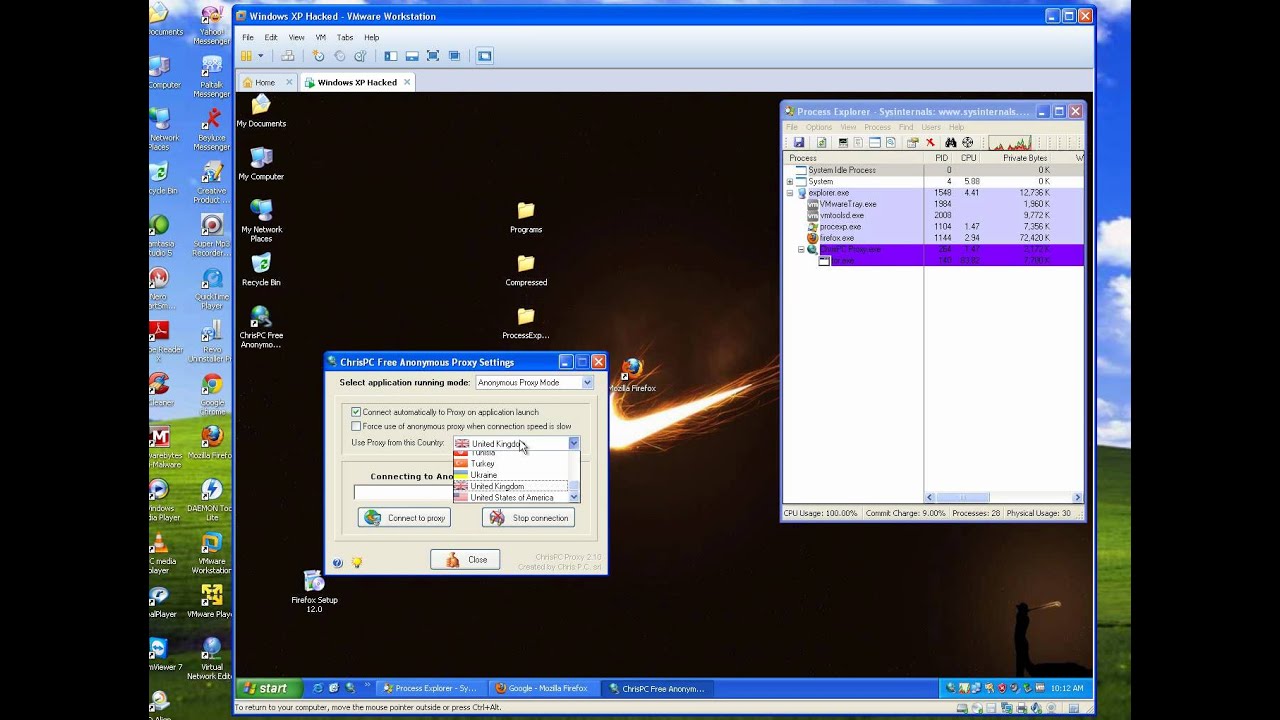Toggle VMware library sidebar view icon
Viewport: 1280px width, 720px height.
coord(391,56)
